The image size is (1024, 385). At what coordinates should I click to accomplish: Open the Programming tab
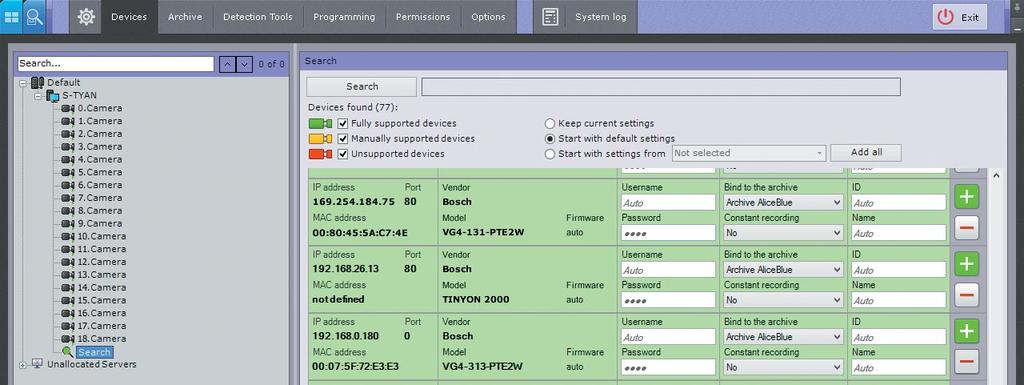click(344, 17)
